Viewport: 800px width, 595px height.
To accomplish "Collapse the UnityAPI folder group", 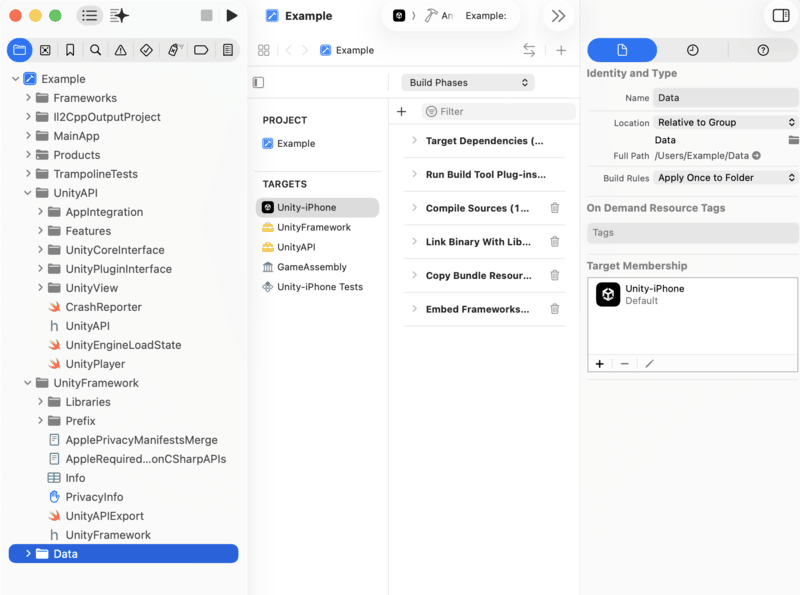I will [28, 193].
